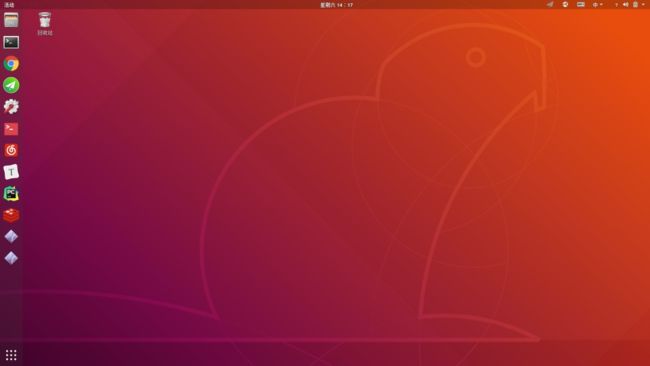Image resolution: width=650 pixels, height=366 pixels.
Task: Open the system menu beside the battery icon
Action: (x=643, y=5)
